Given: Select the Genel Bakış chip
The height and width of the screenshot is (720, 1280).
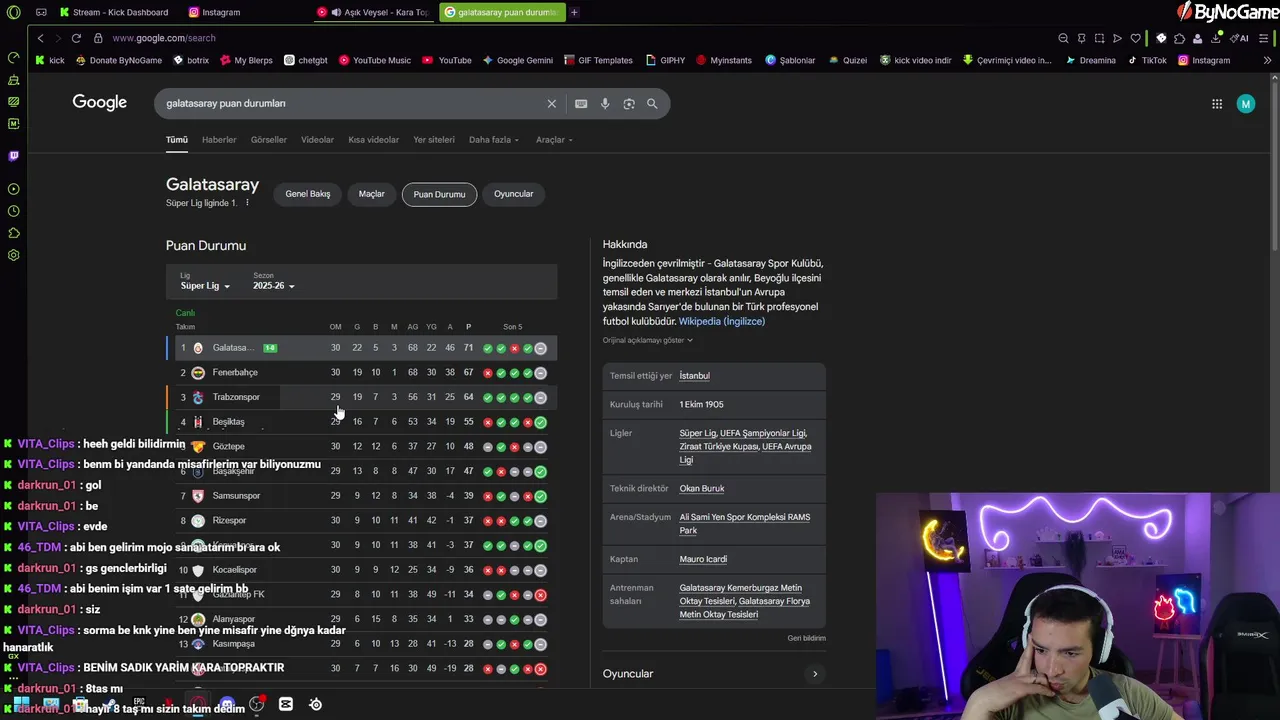Looking at the screenshot, I should 307,194.
